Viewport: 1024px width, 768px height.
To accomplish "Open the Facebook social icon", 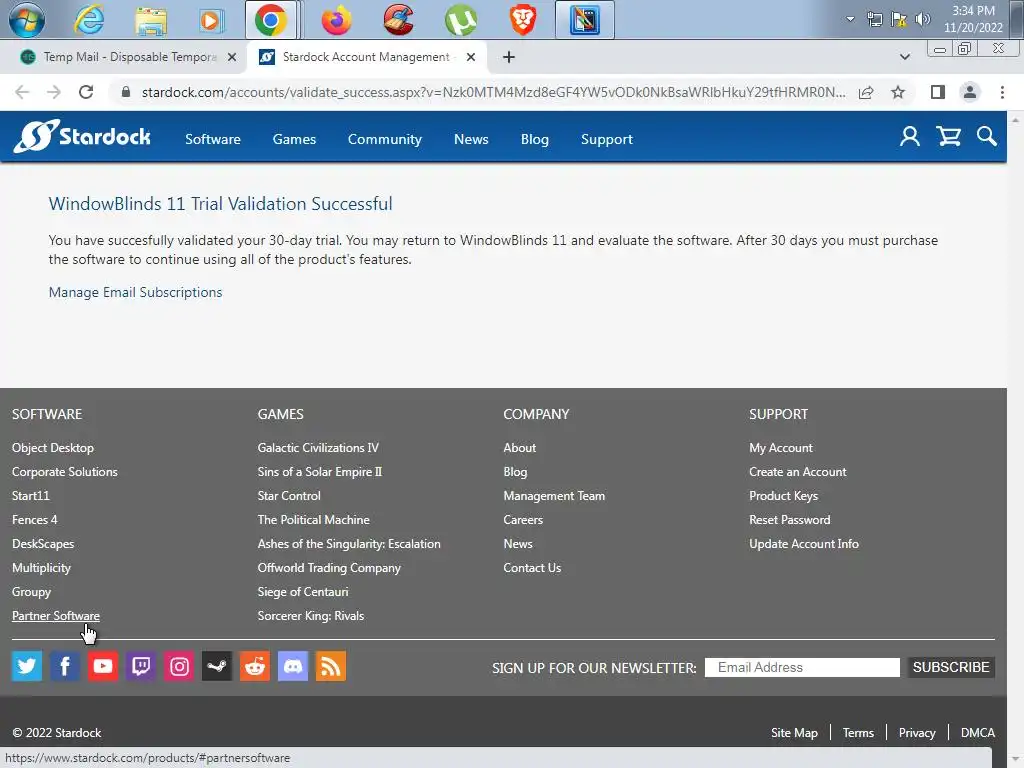I will click(65, 666).
